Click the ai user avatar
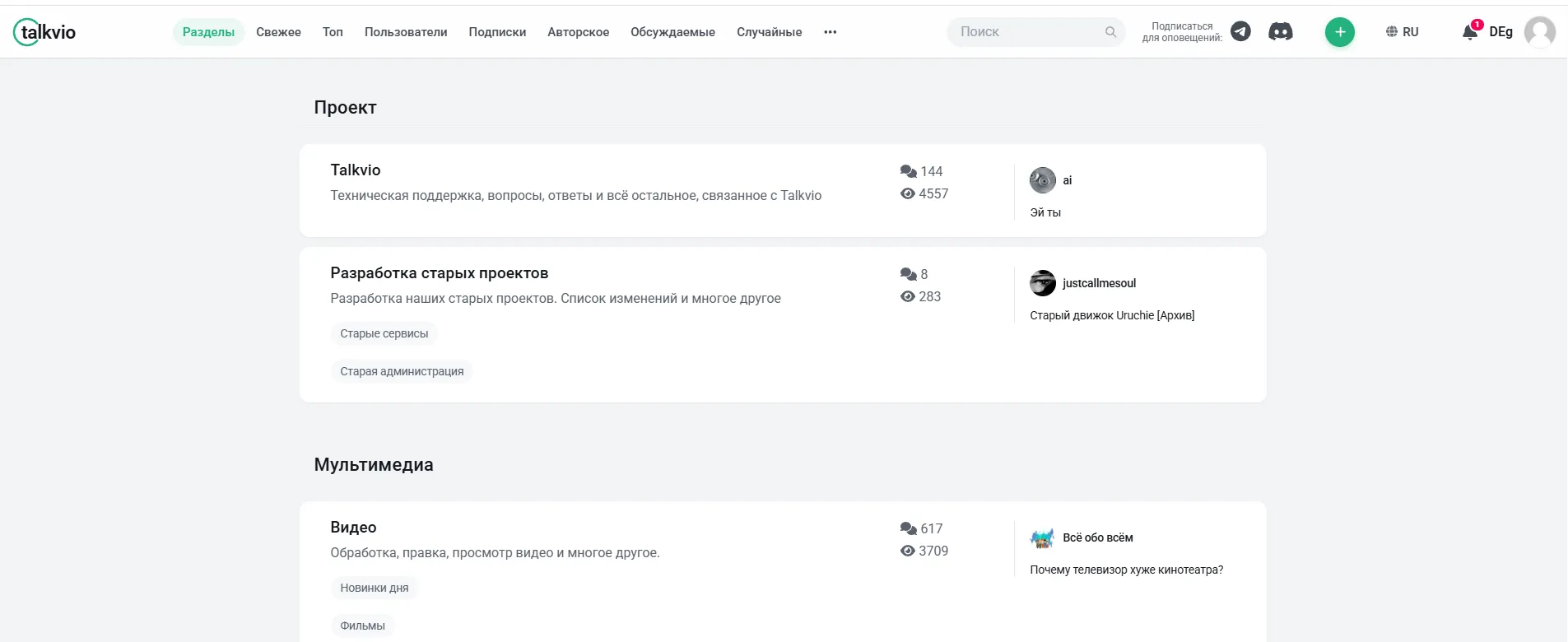Viewport: 1568px width, 642px height. [x=1042, y=180]
